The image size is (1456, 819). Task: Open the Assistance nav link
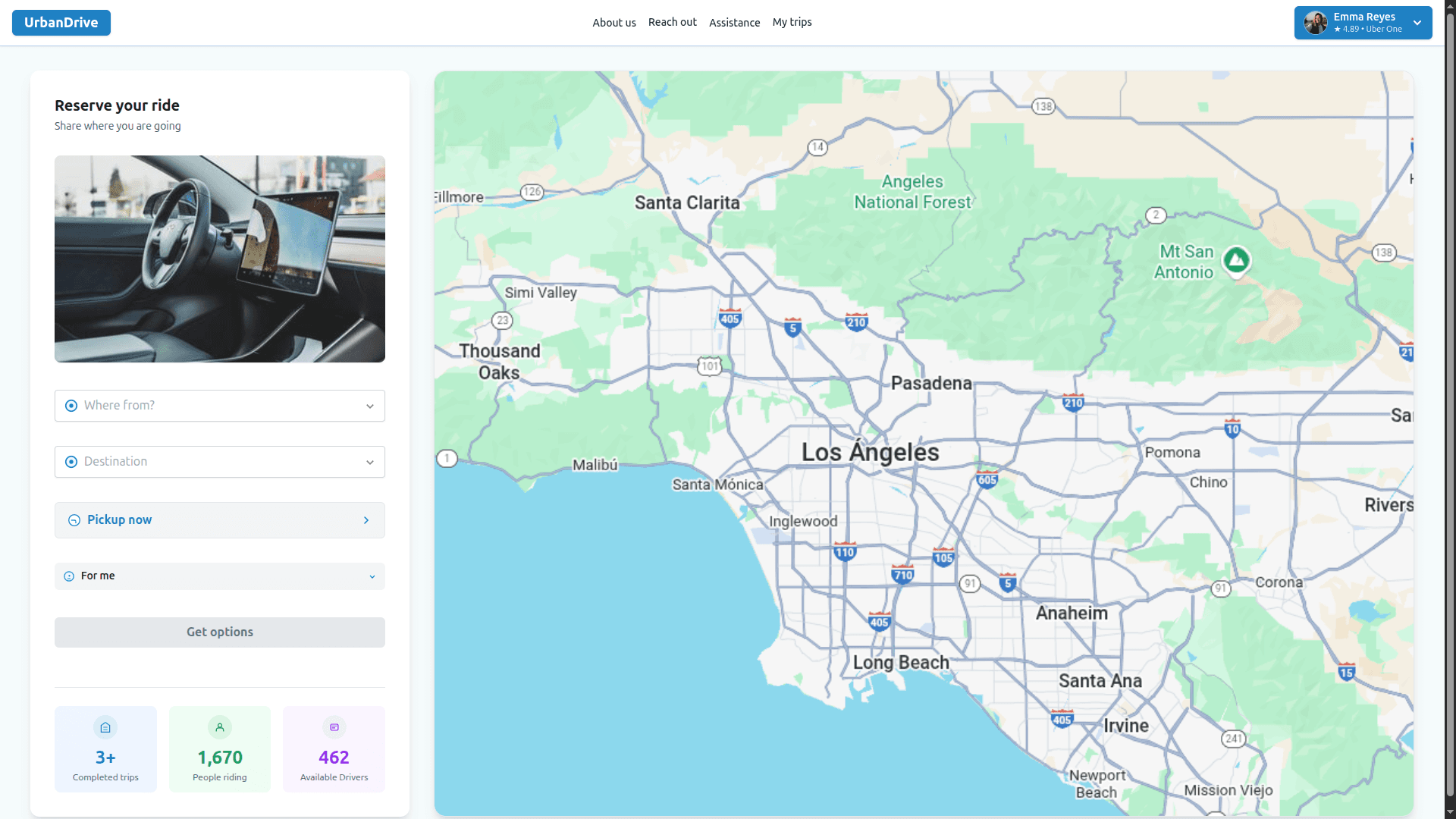click(734, 23)
